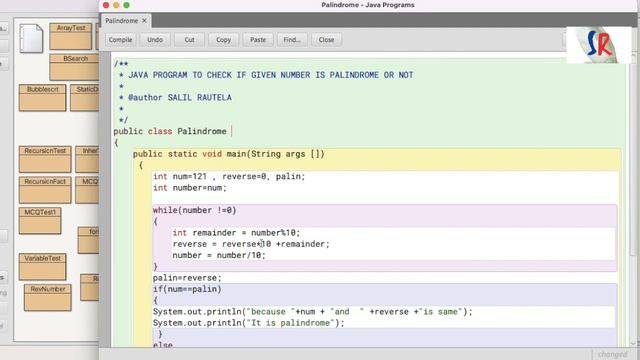Click the 'changed' status label
This screenshot has height=360, width=640.
[x=613, y=354]
